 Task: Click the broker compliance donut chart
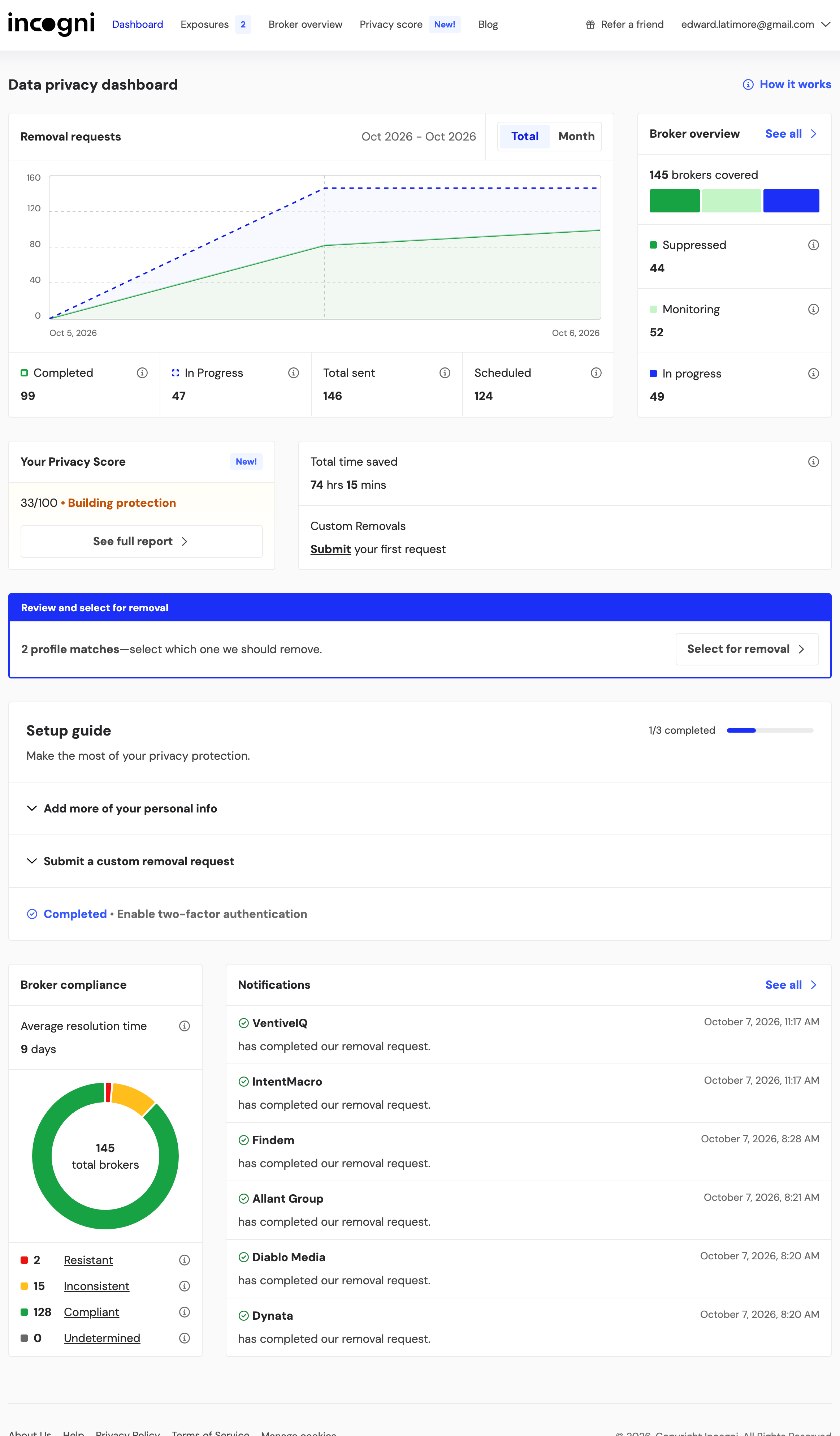105,1156
